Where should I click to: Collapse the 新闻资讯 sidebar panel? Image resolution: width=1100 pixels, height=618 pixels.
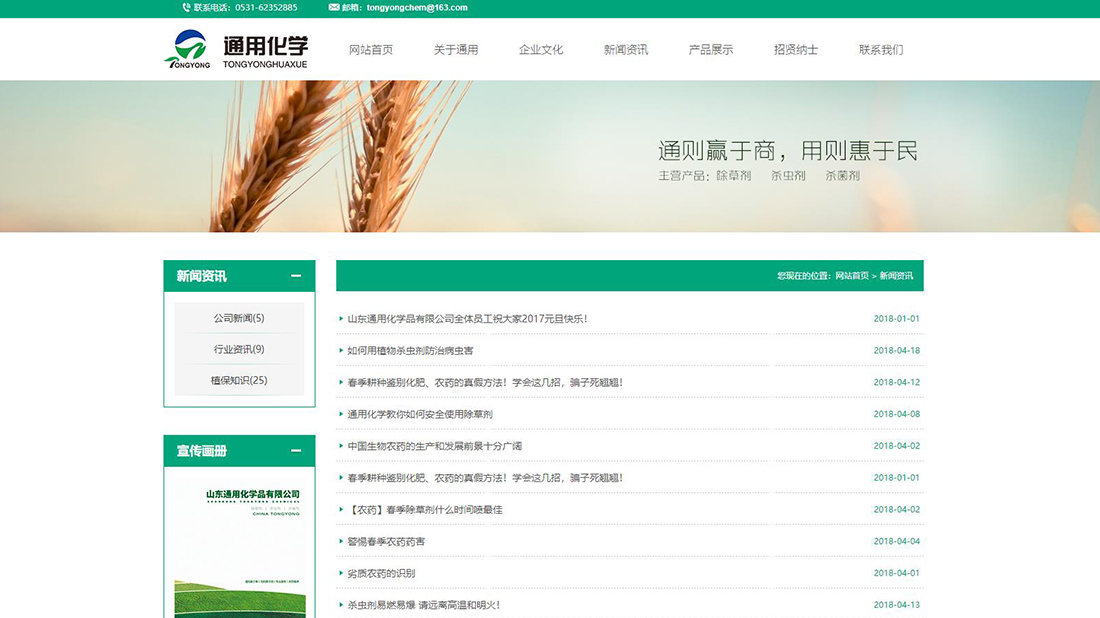(x=296, y=275)
